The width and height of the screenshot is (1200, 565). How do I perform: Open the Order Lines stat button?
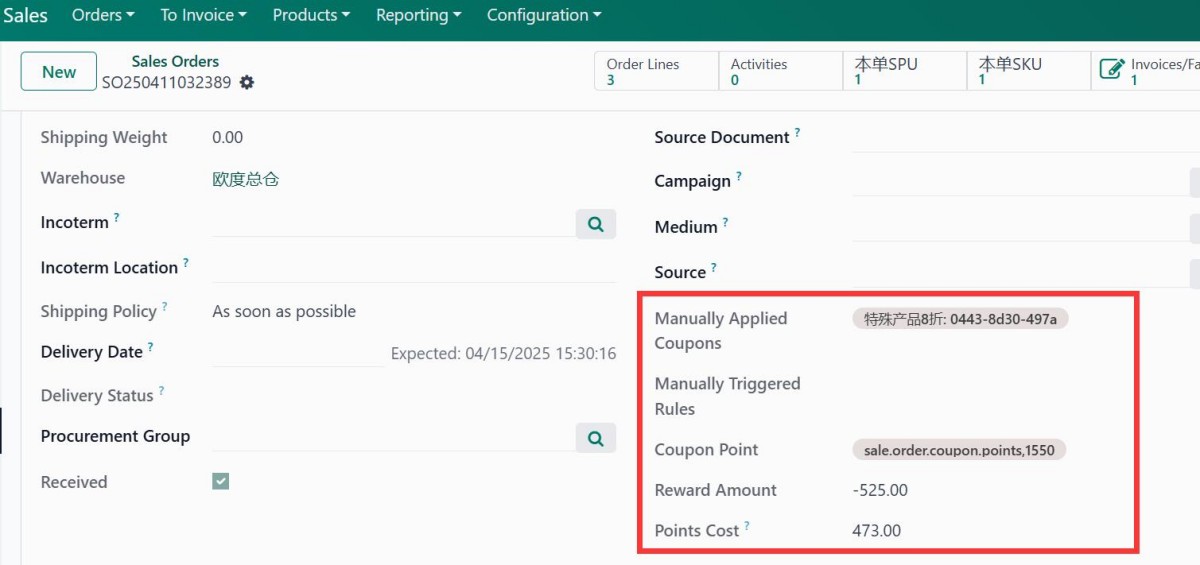656,71
